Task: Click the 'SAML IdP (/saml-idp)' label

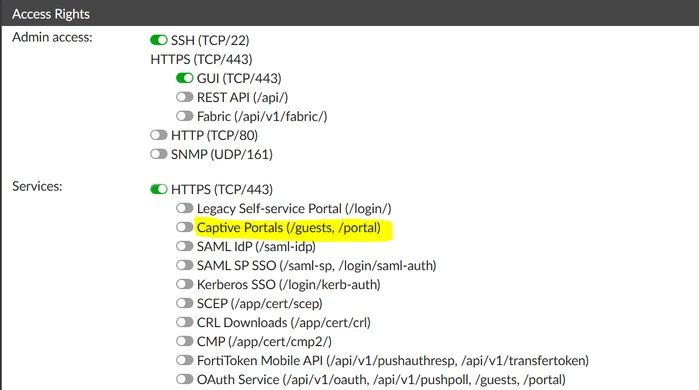Action: coord(256,247)
